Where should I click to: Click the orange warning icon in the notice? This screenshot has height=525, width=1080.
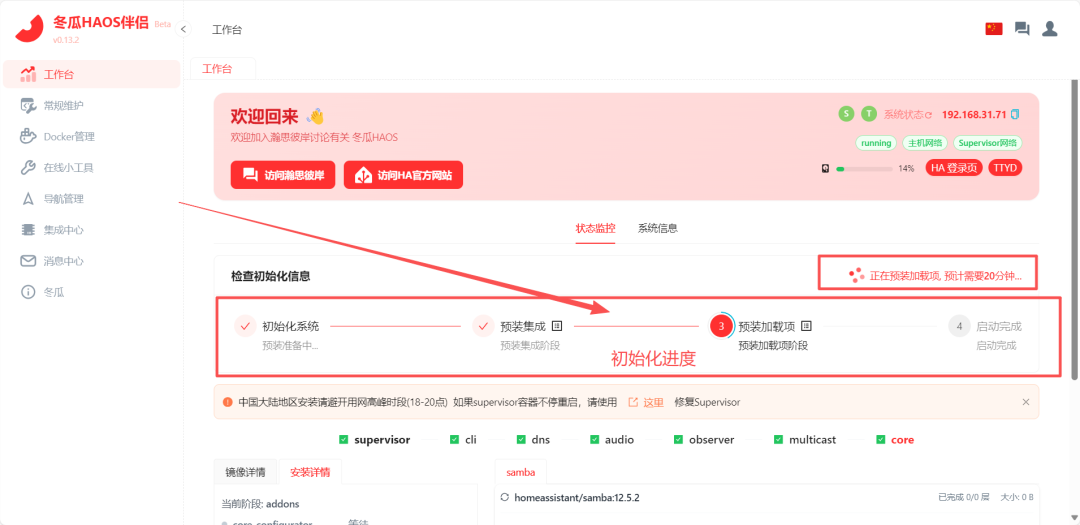tap(227, 402)
